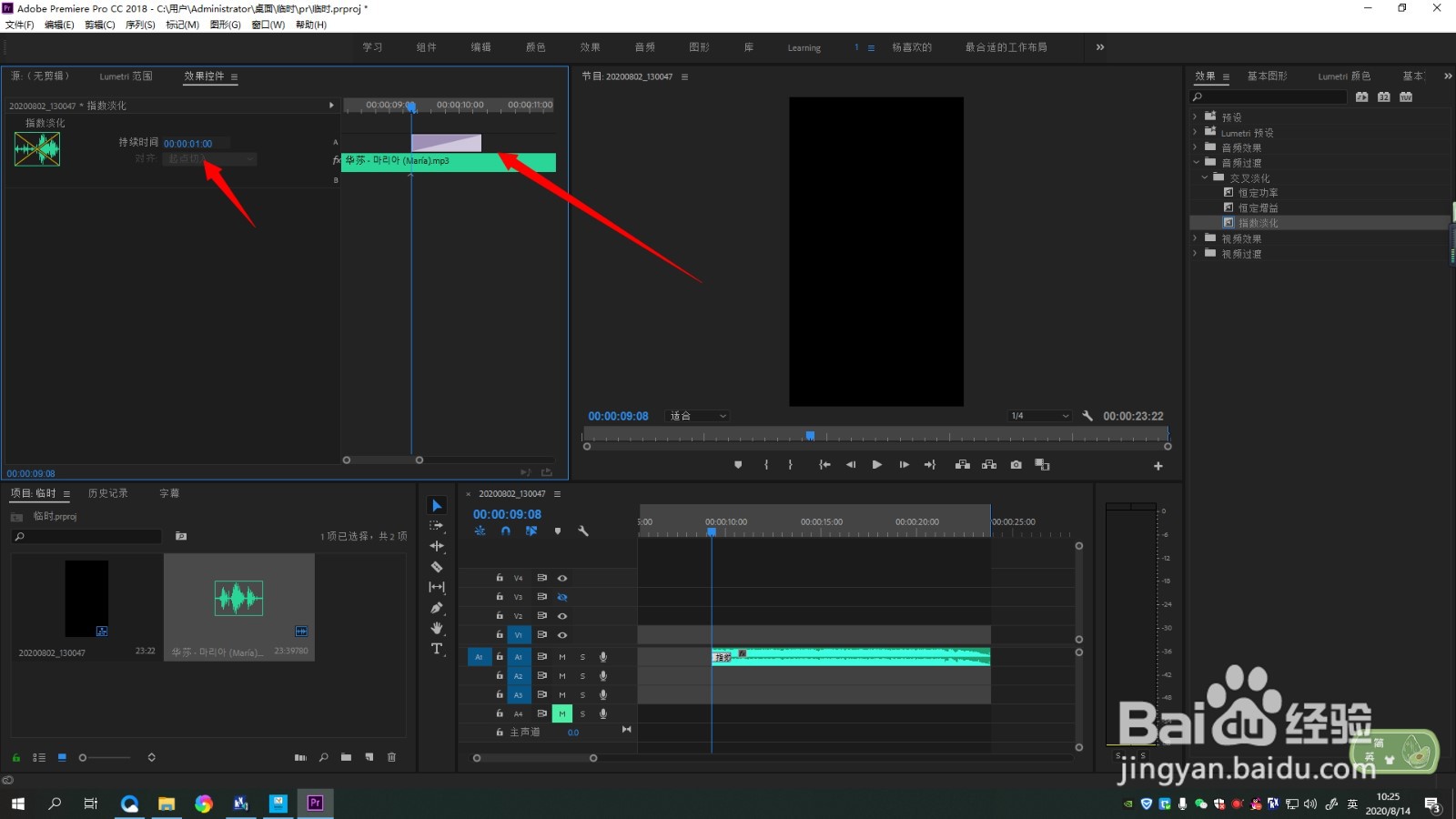The image size is (1456, 819).
Task: Click Mark Out bracket in program monitor
Action: tap(790, 465)
